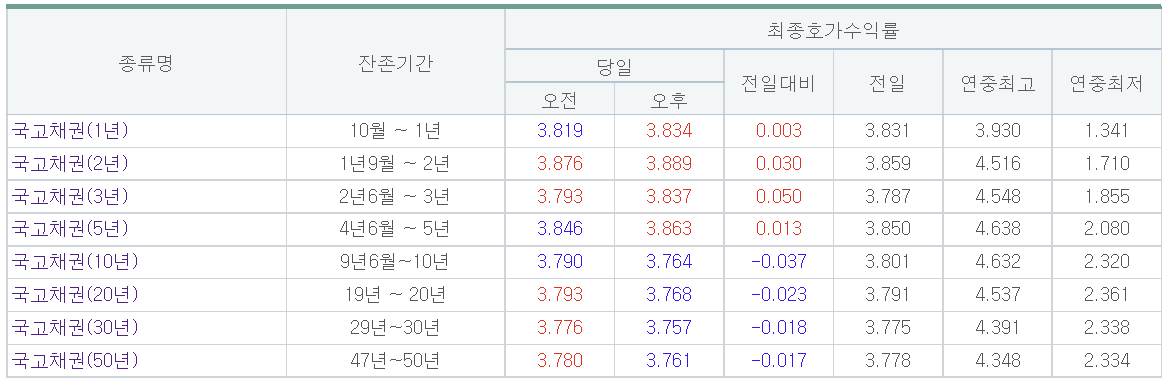Click yearly high value 4.348
Image resolution: width=1165 pixels, height=378 pixels.
pos(997,361)
